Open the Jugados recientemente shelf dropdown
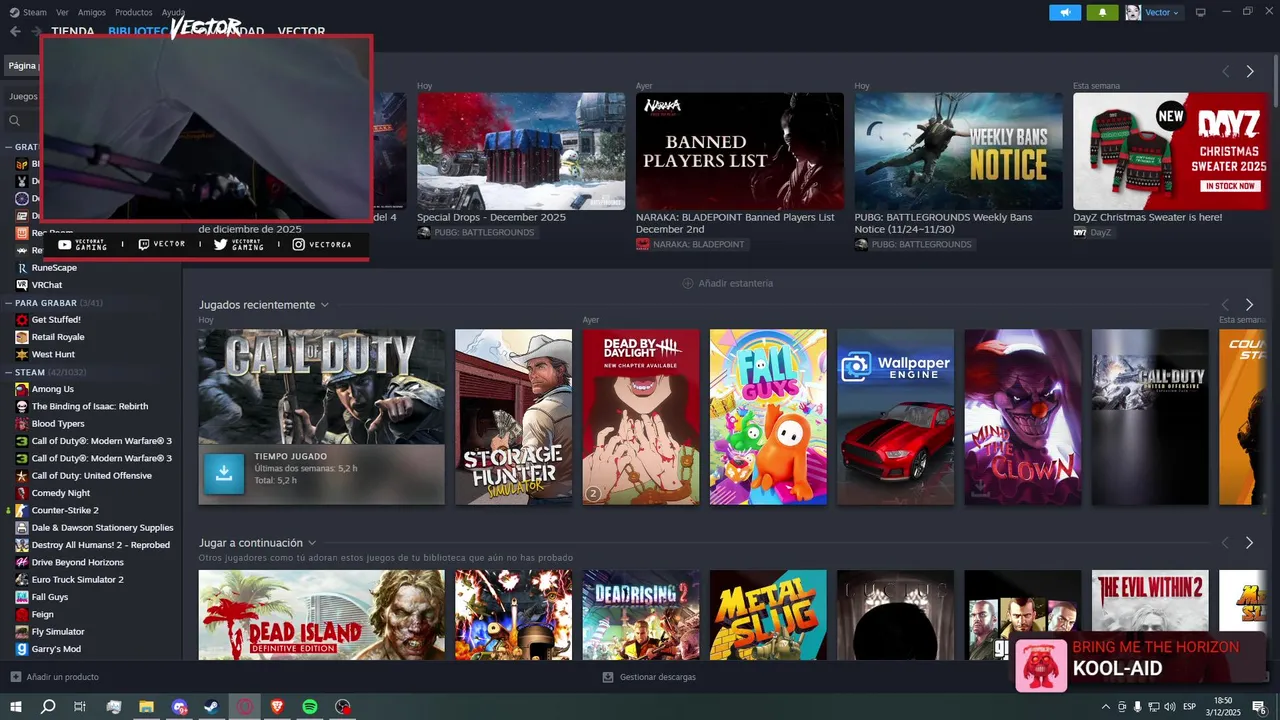The width and height of the screenshot is (1280, 720). (324, 305)
